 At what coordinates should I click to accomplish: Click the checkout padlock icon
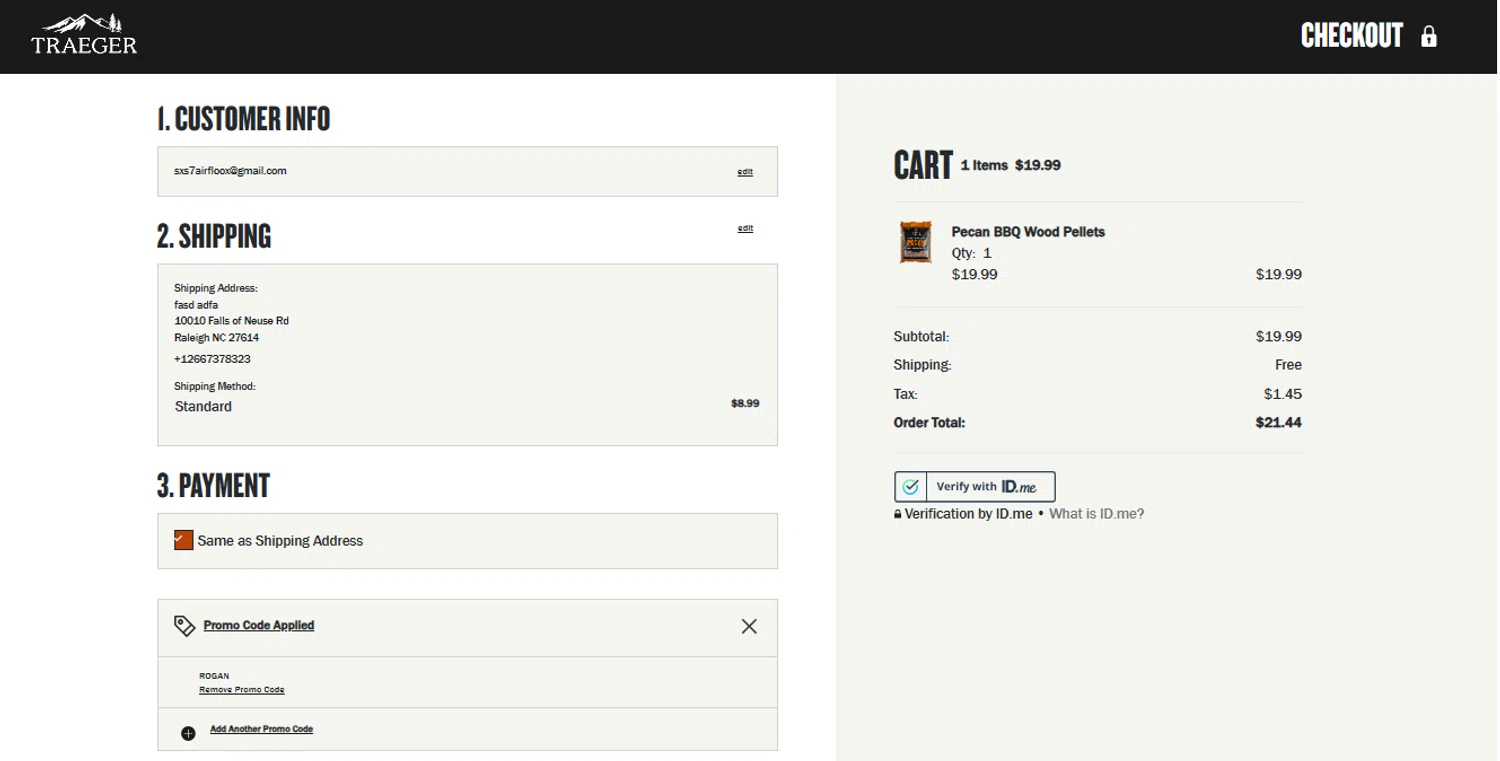(x=1429, y=37)
